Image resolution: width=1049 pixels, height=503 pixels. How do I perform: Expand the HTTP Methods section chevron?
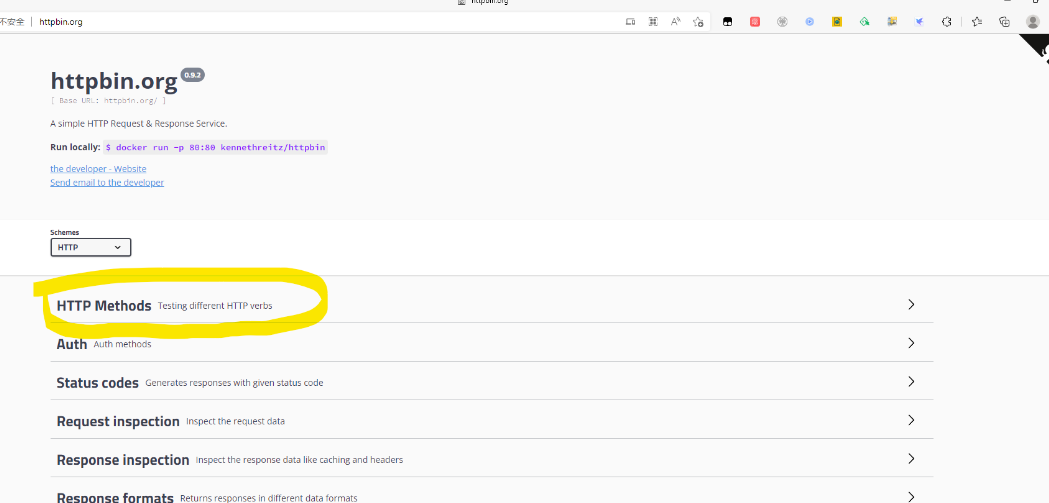(x=911, y=304)
